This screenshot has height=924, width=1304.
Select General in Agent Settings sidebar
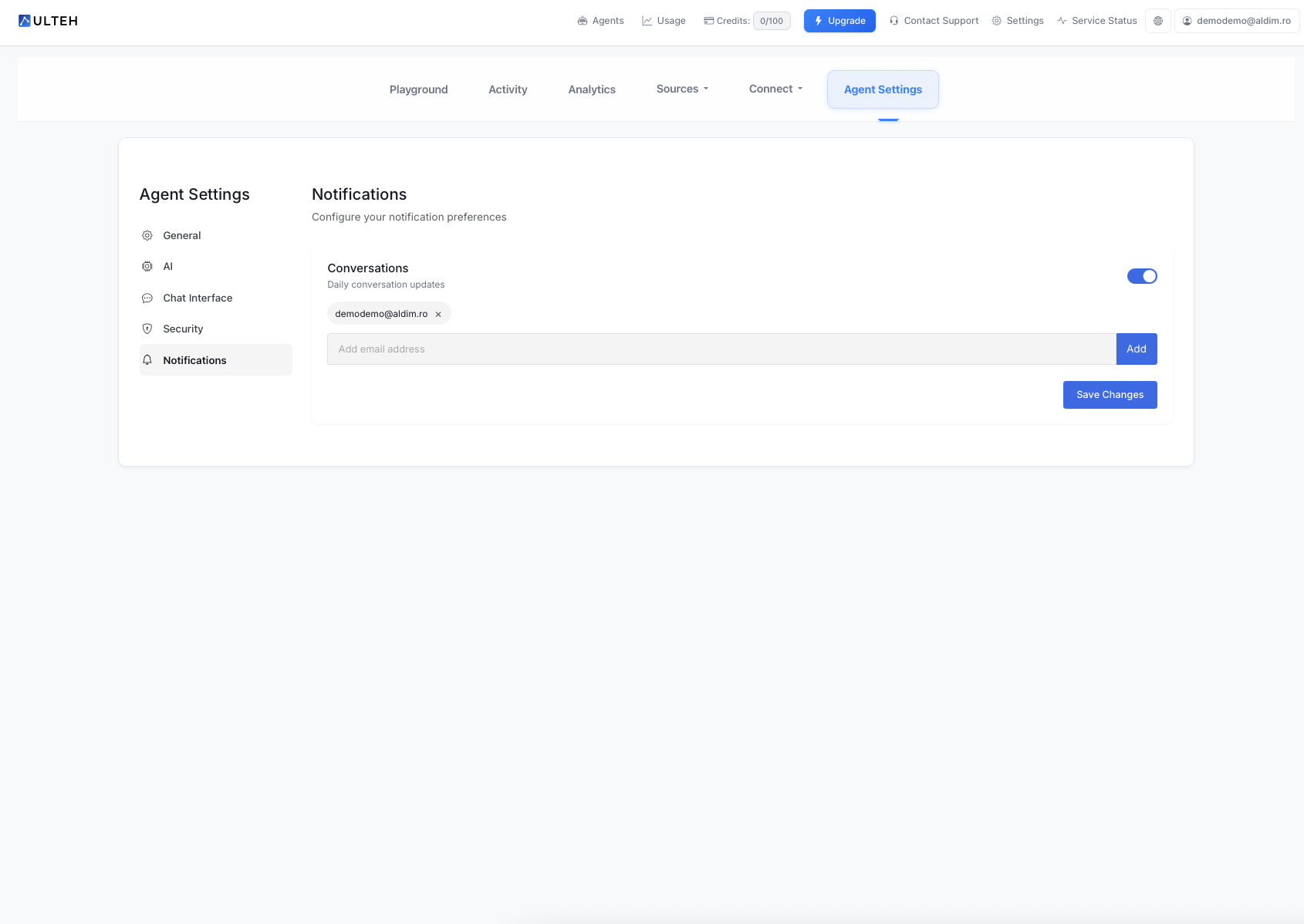click(182, 236)
